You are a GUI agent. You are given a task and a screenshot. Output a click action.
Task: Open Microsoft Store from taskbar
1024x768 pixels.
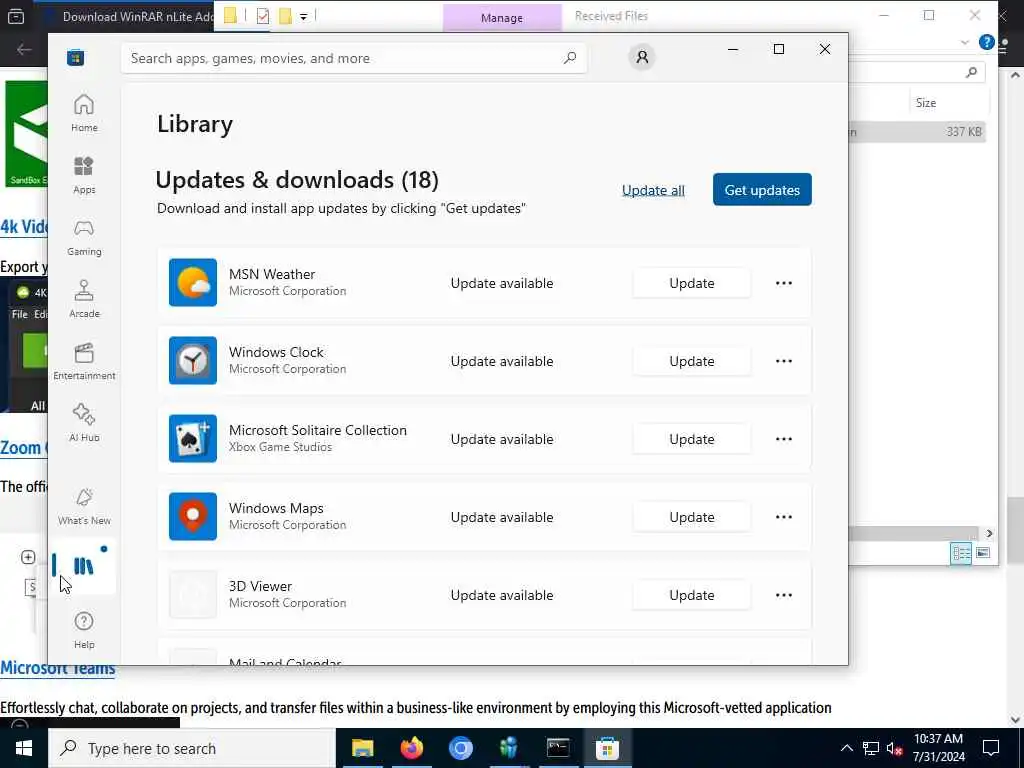[x=607, y=748]
